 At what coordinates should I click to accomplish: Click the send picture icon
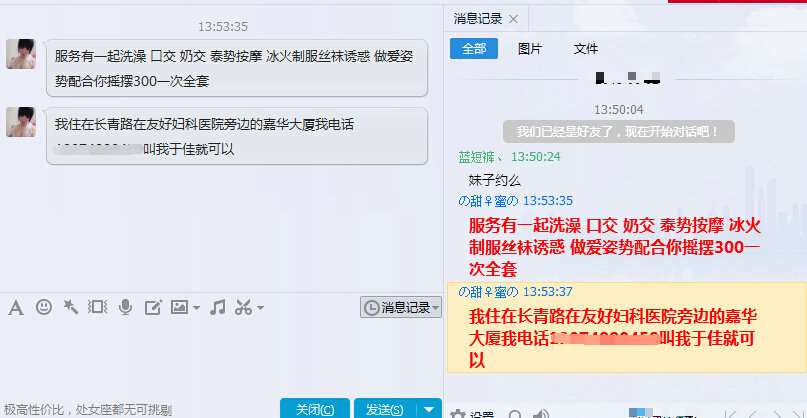179,307
